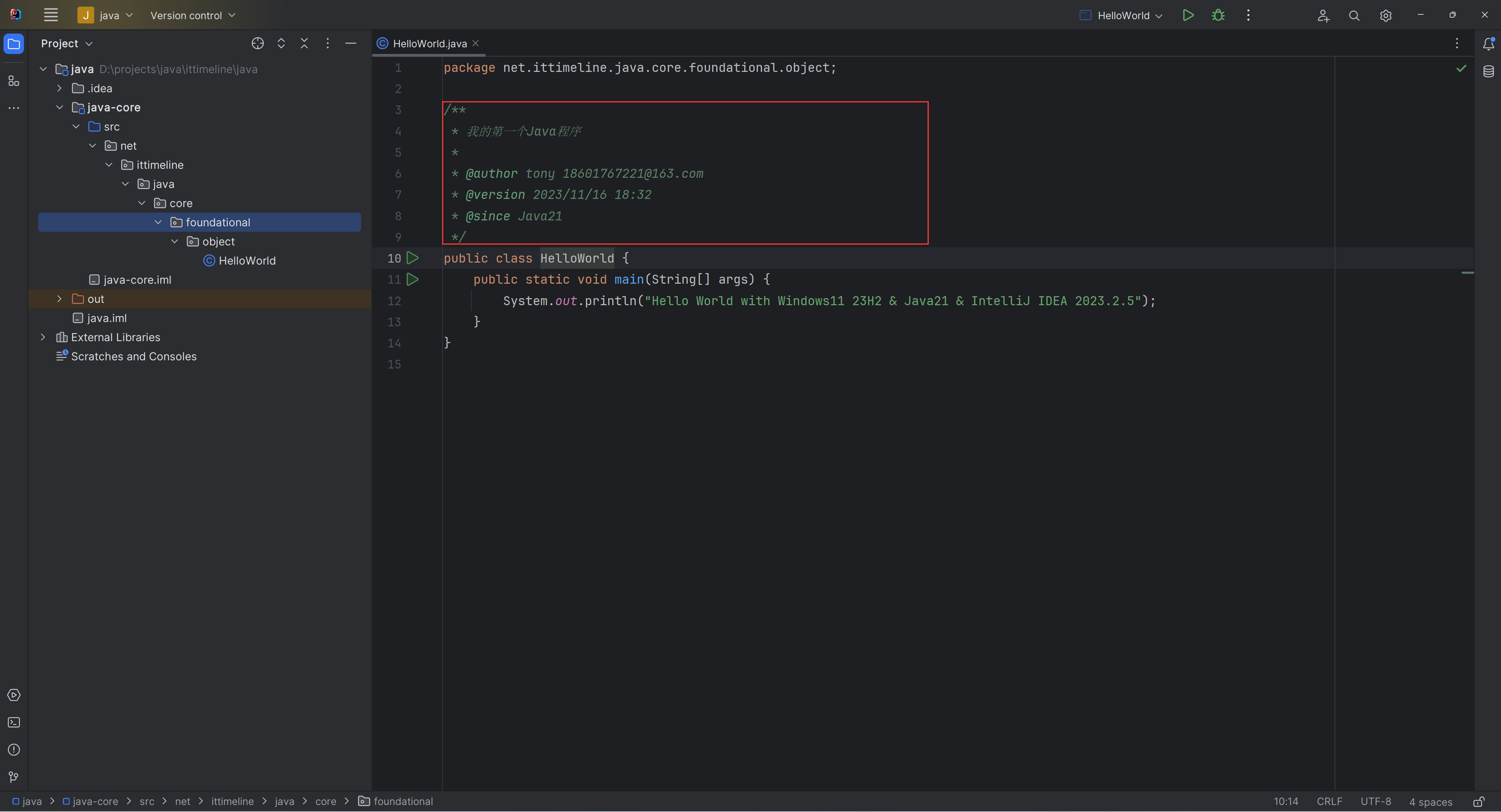
Task: Click the Project tool window icon
Action: point(14,44)
